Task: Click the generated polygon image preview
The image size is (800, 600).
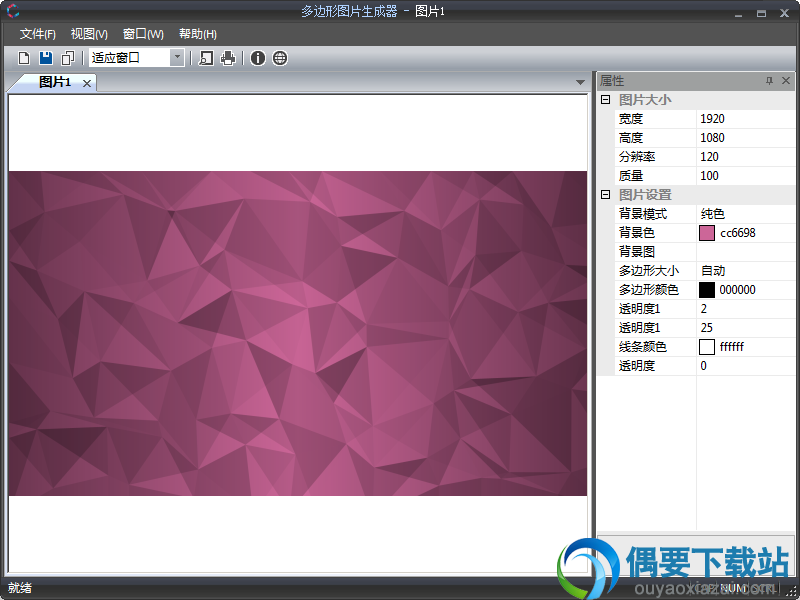Action: pyautogui.click(x=298, y=333)
